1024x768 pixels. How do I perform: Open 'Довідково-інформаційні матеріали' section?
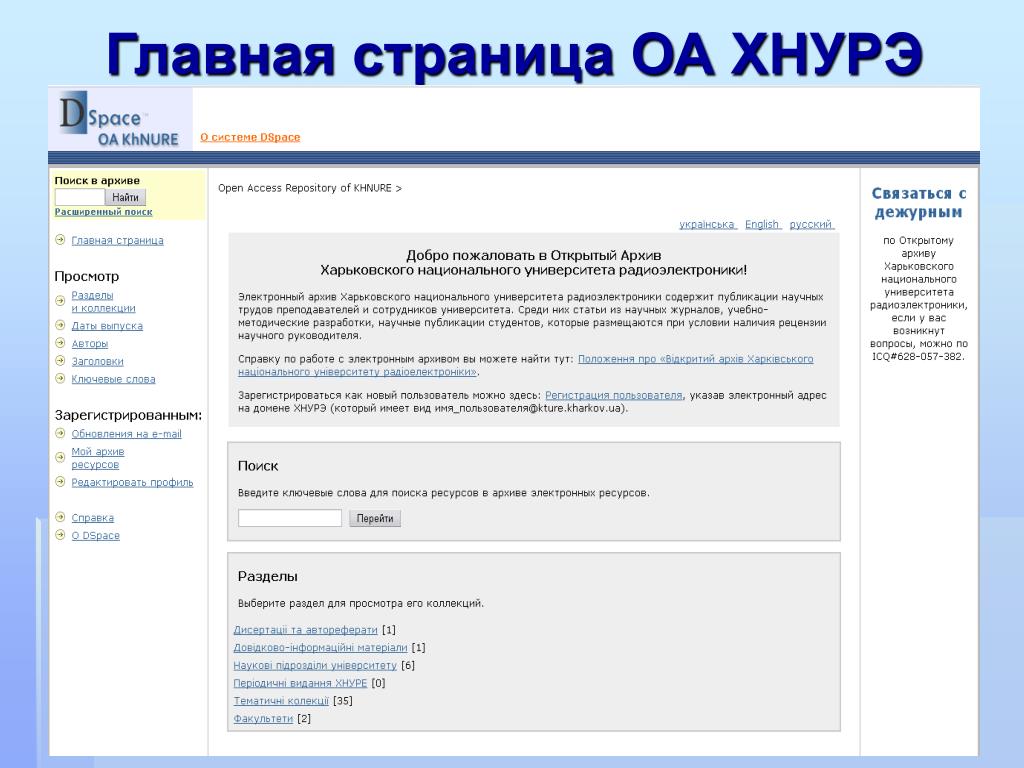point(321,647)
